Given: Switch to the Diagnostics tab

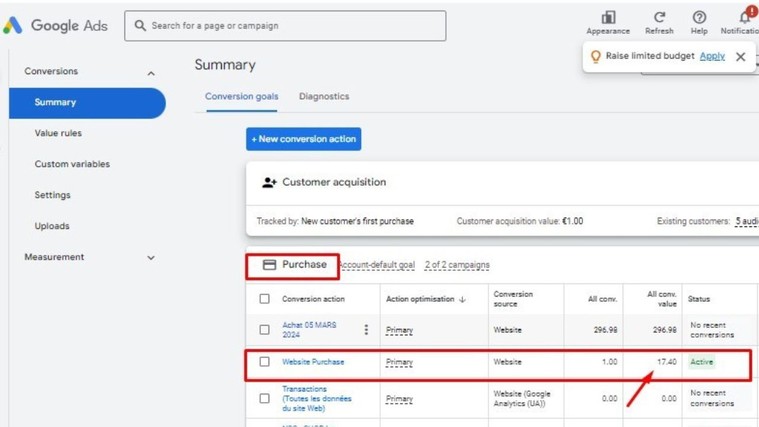Looking at the screenshot, I should pos(324,96).
